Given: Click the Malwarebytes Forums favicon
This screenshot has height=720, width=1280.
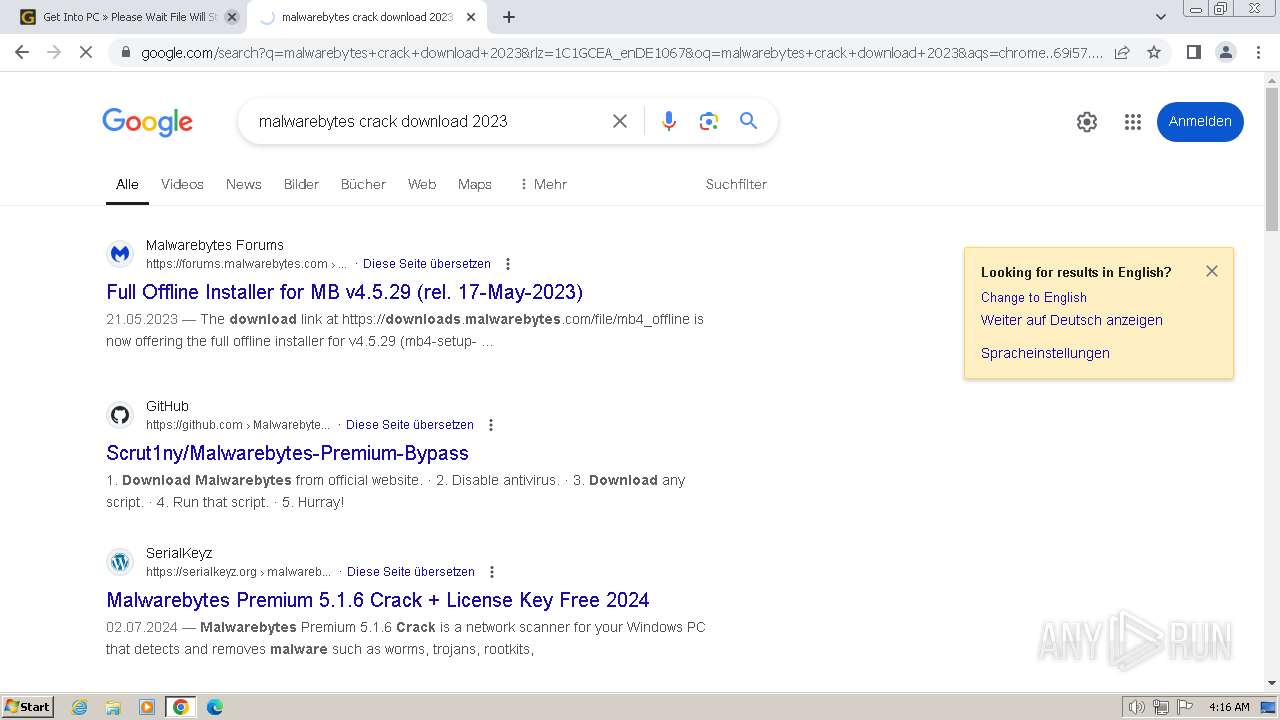Looking at the screenshot, I should coord(120,254).
